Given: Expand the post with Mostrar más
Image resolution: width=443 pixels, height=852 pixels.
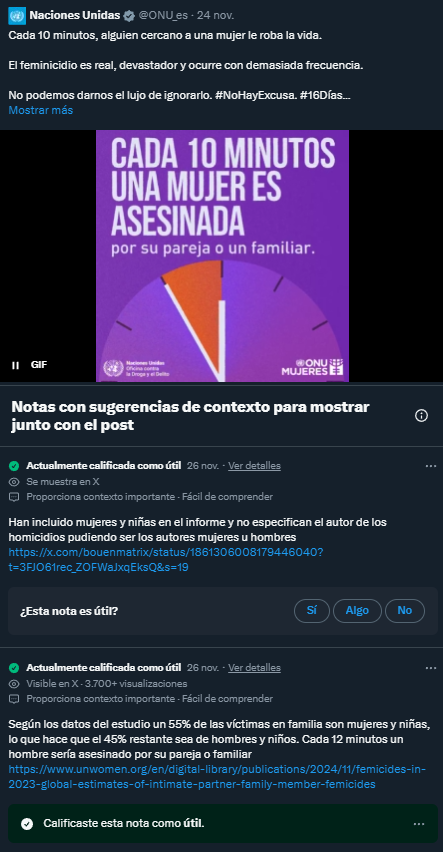Looking at the screenshot, I should pos(41,110).
